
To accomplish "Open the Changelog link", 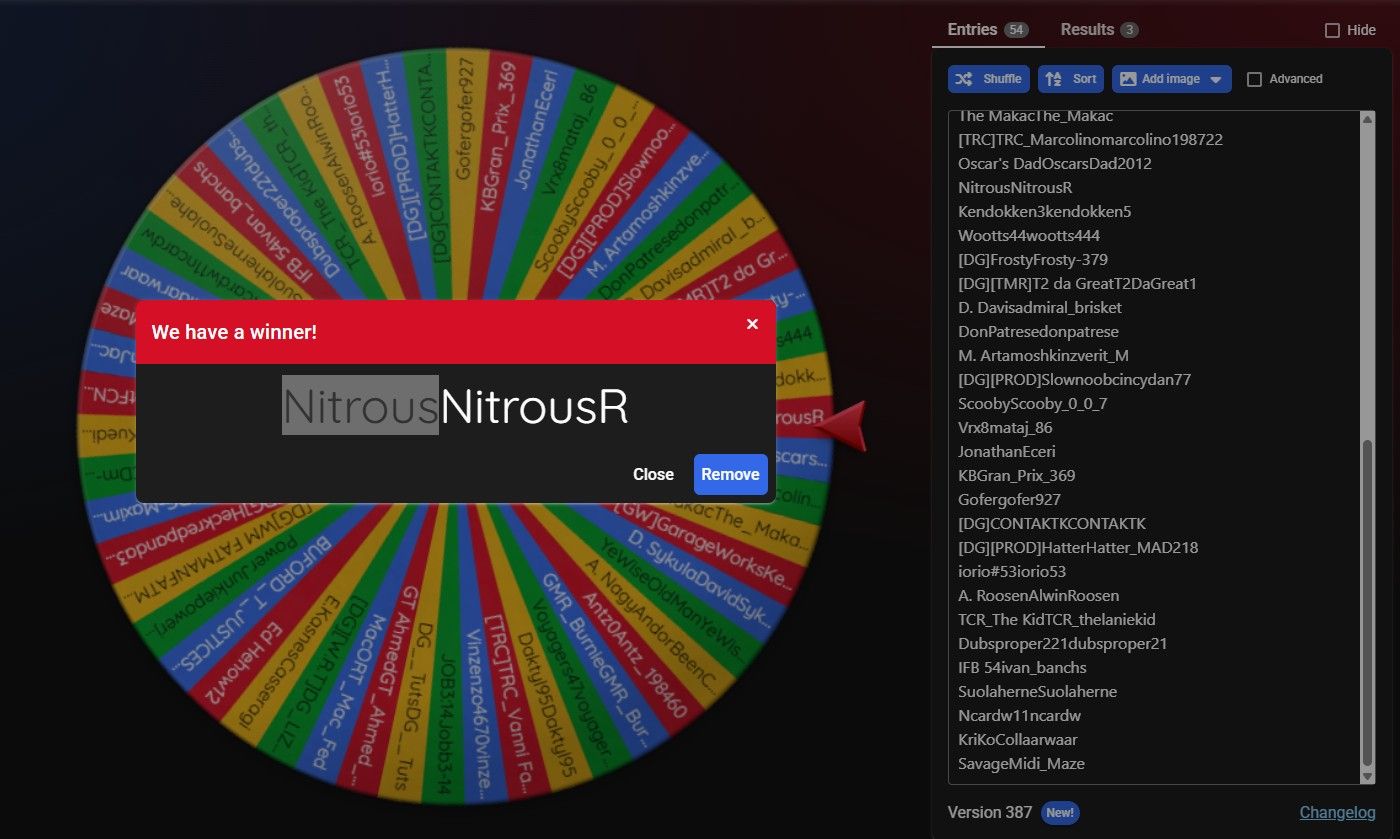I will click(1337, 812).
